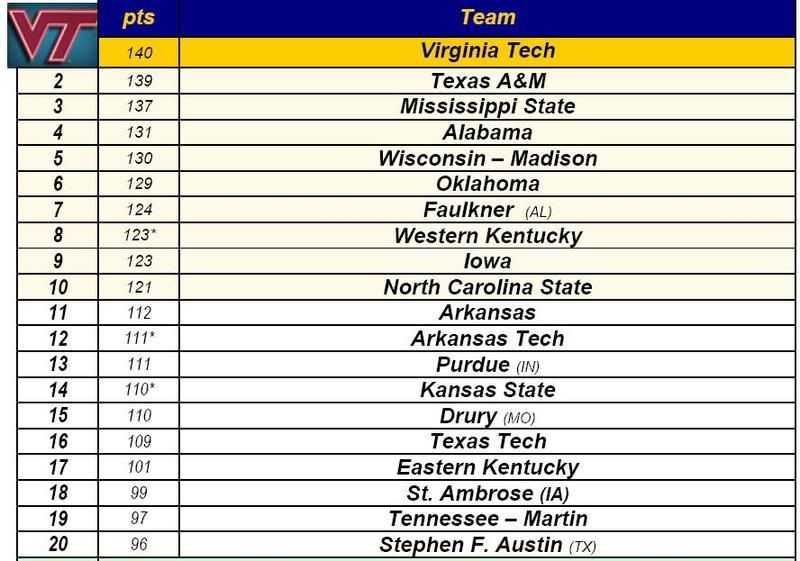This screenshot has width=800, height=561.
Task: Select the pts column header
Action: (139, 18)
